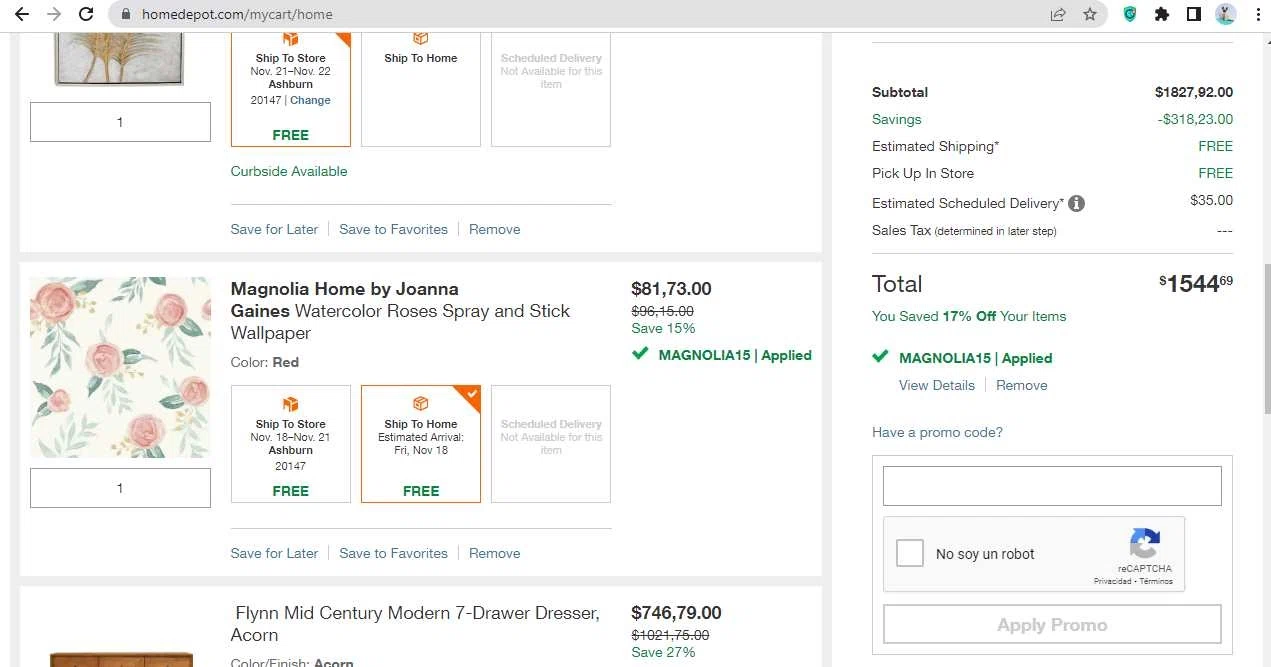This screenshot has height=667, width=1271.
Task: Click Save for Later on the Roses wallpaper
Action: pyautogui.click(x=274, y=553)
